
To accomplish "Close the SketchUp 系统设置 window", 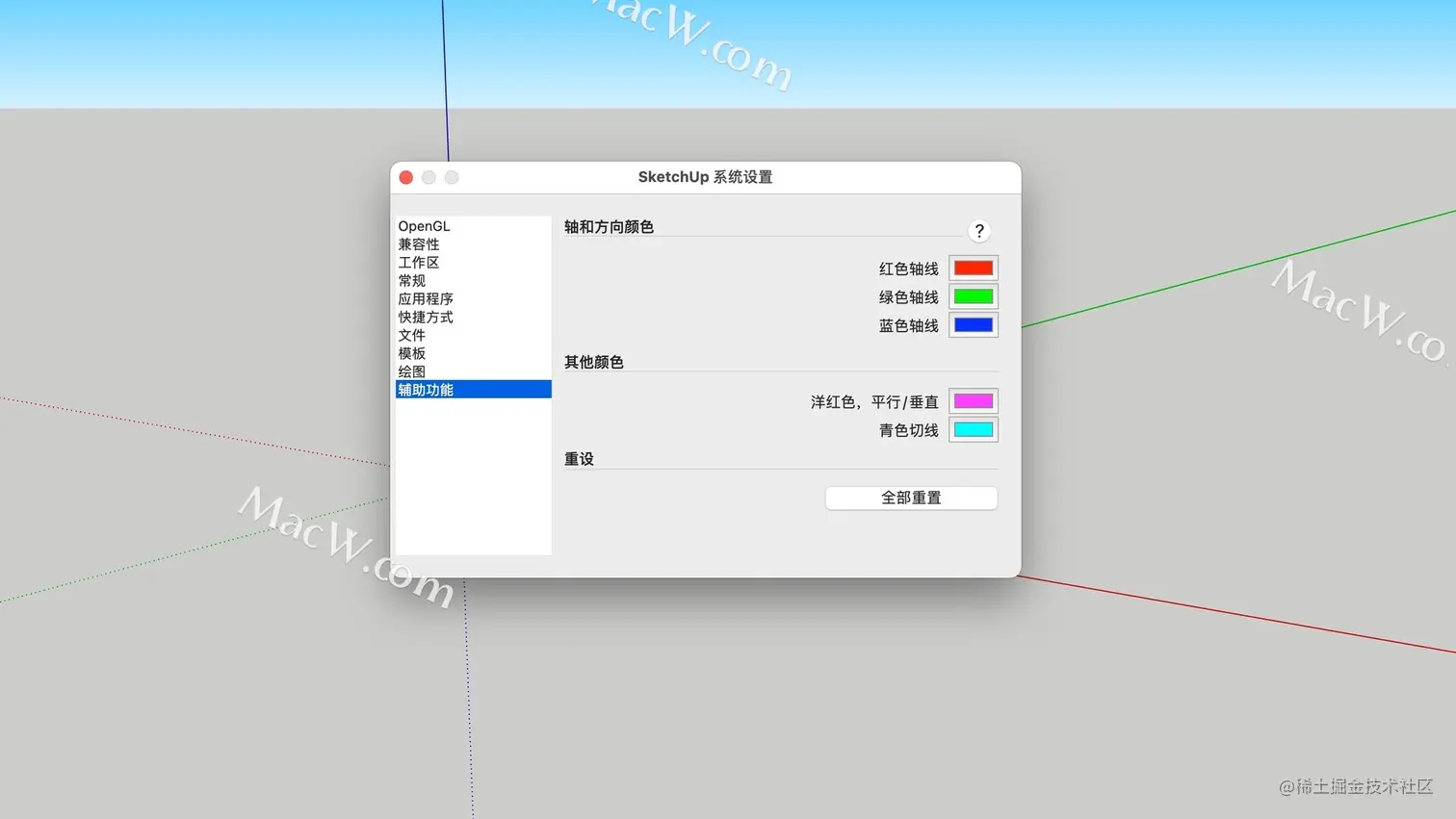I will [x=406, y=177].
